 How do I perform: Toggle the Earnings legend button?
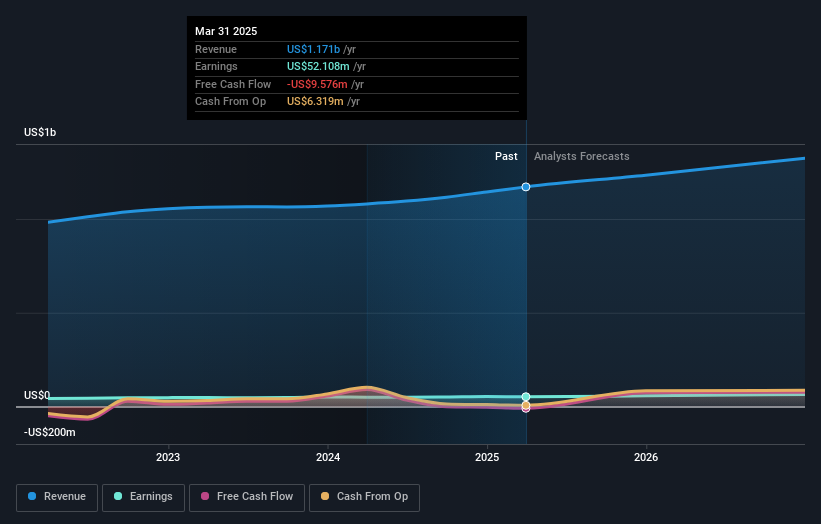(143, 497)
